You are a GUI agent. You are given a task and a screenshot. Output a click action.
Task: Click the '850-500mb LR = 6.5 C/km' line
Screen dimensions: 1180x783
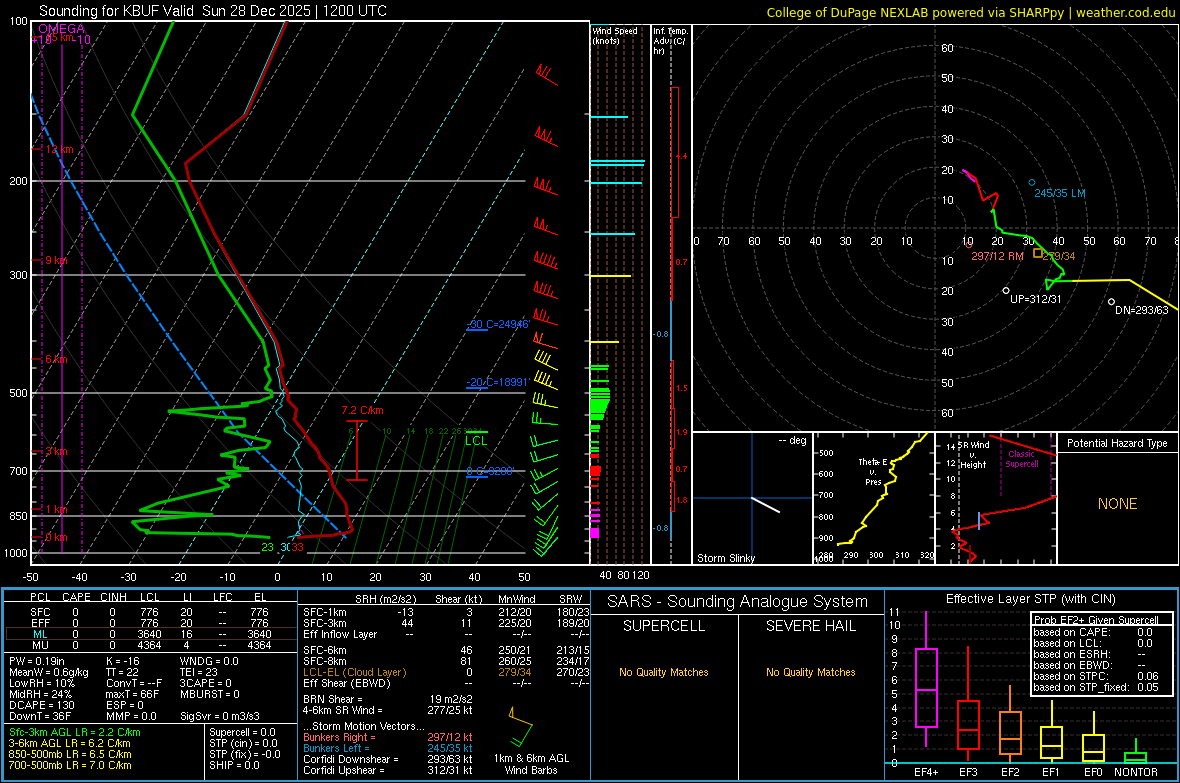[x=70, y=754]
